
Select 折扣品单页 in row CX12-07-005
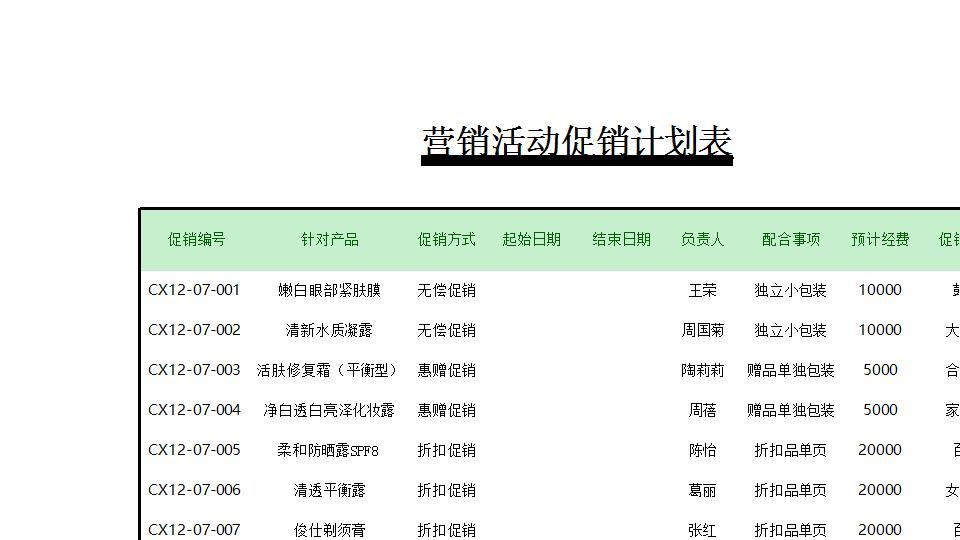pyautogui.click(x=790, y=450)
